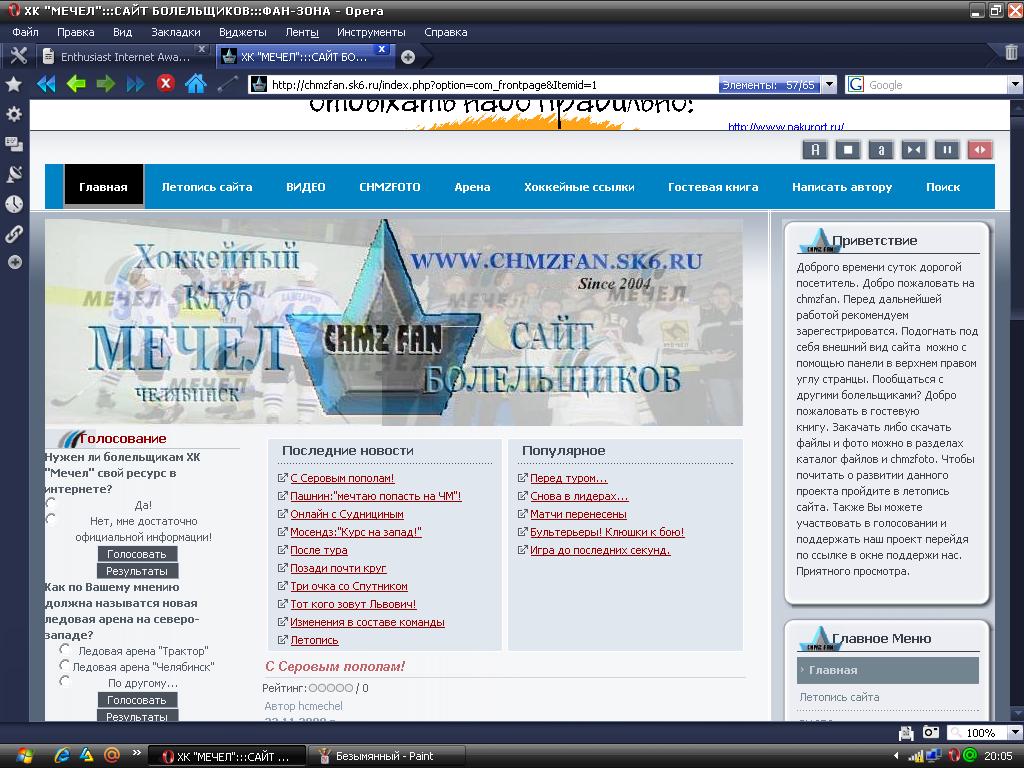The width and height of the screenshot is (1024, 768).
Task: Decrease font size with small a button
Action: coord(880,150)
